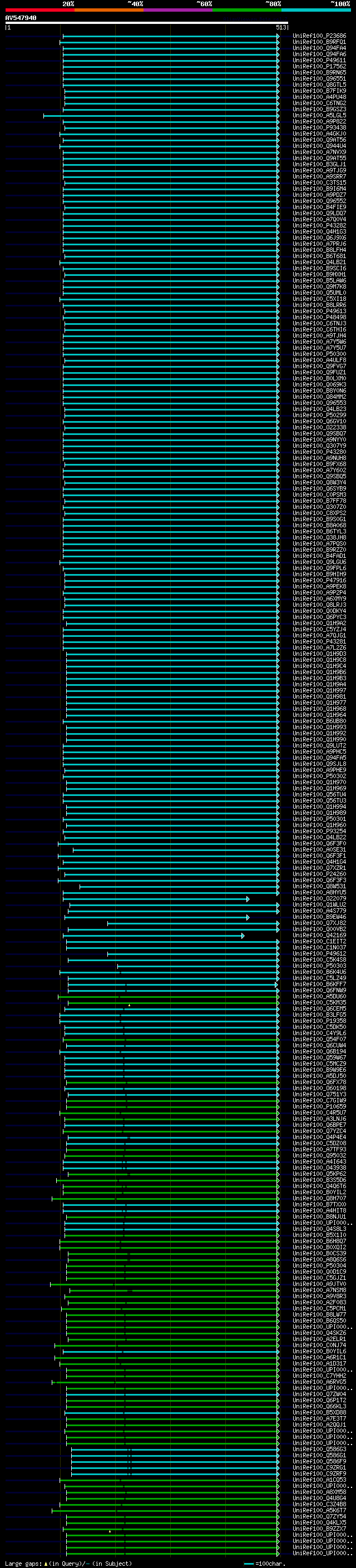Viewport: 356px width, 1568px height.
Task: Select label UniRef100_B9ZZX7
Action: point(319,1529)
